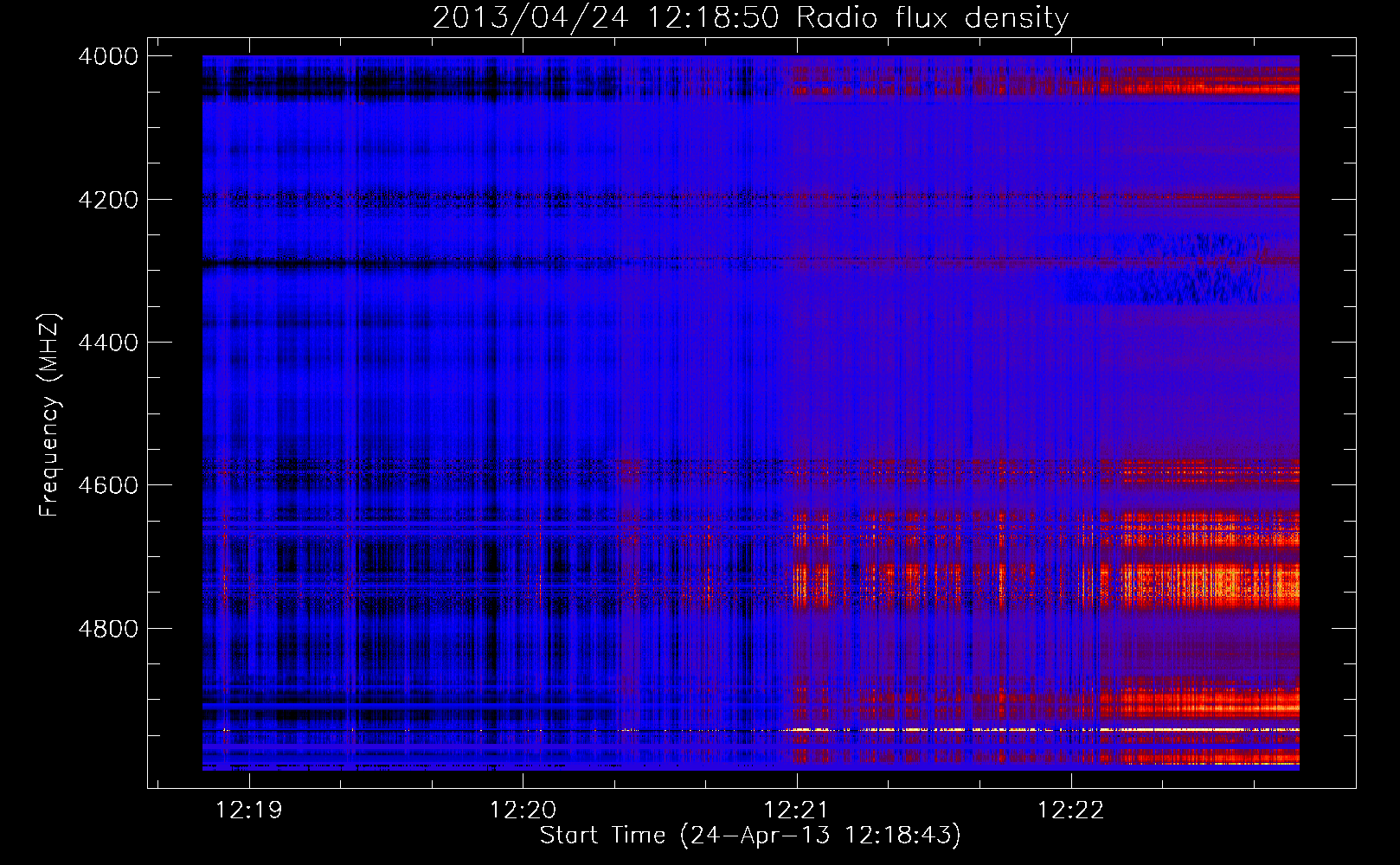Select the 4800 frequency tick label
This screenshot has width=1400, height=865.
point(108,629)
